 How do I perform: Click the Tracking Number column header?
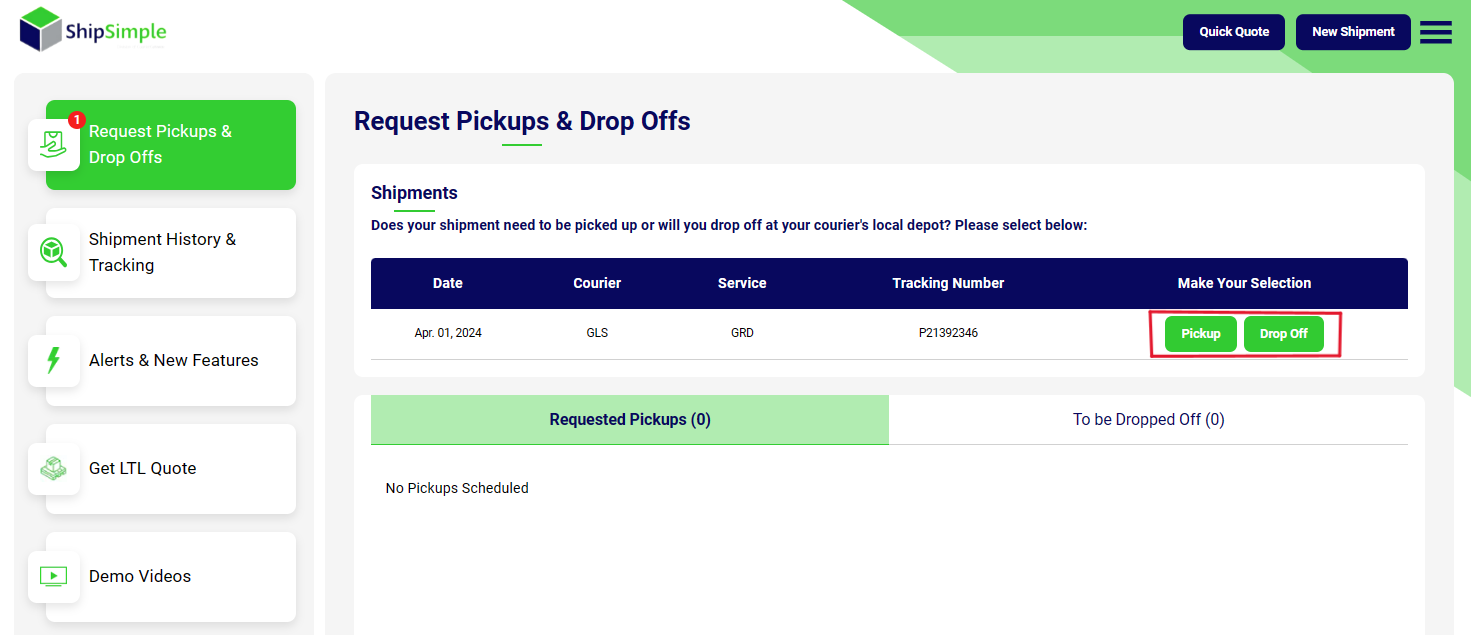point(948,283)
